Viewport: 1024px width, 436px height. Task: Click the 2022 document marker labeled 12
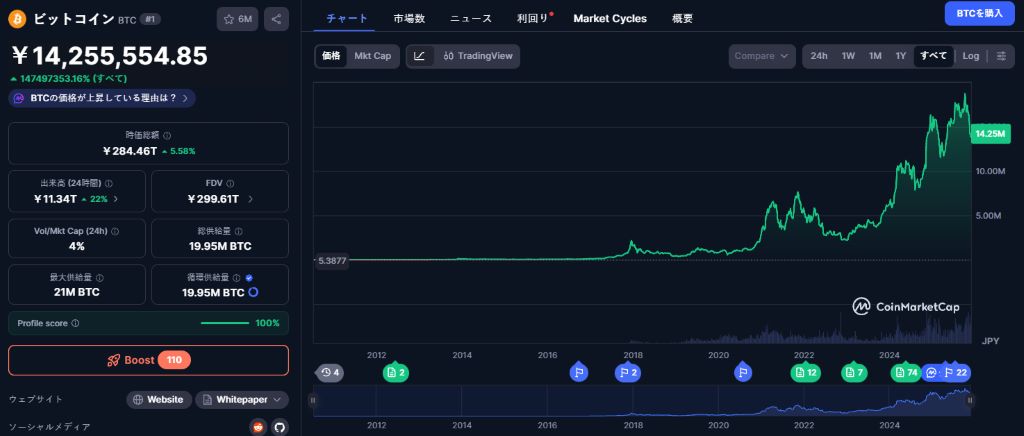(x=807, y=373)
